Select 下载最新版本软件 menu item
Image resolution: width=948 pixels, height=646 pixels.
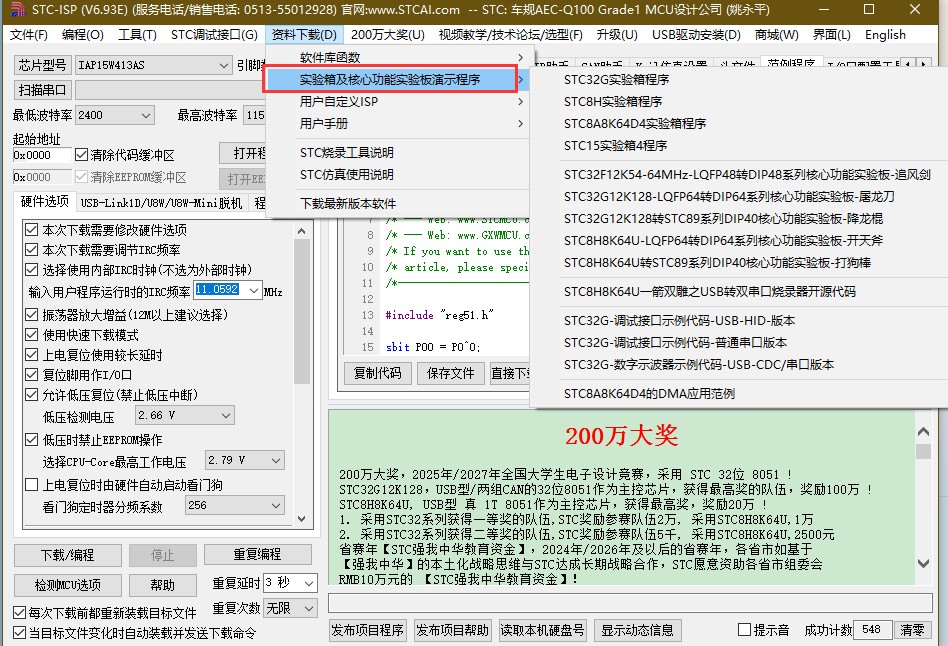tap(348, 204)
